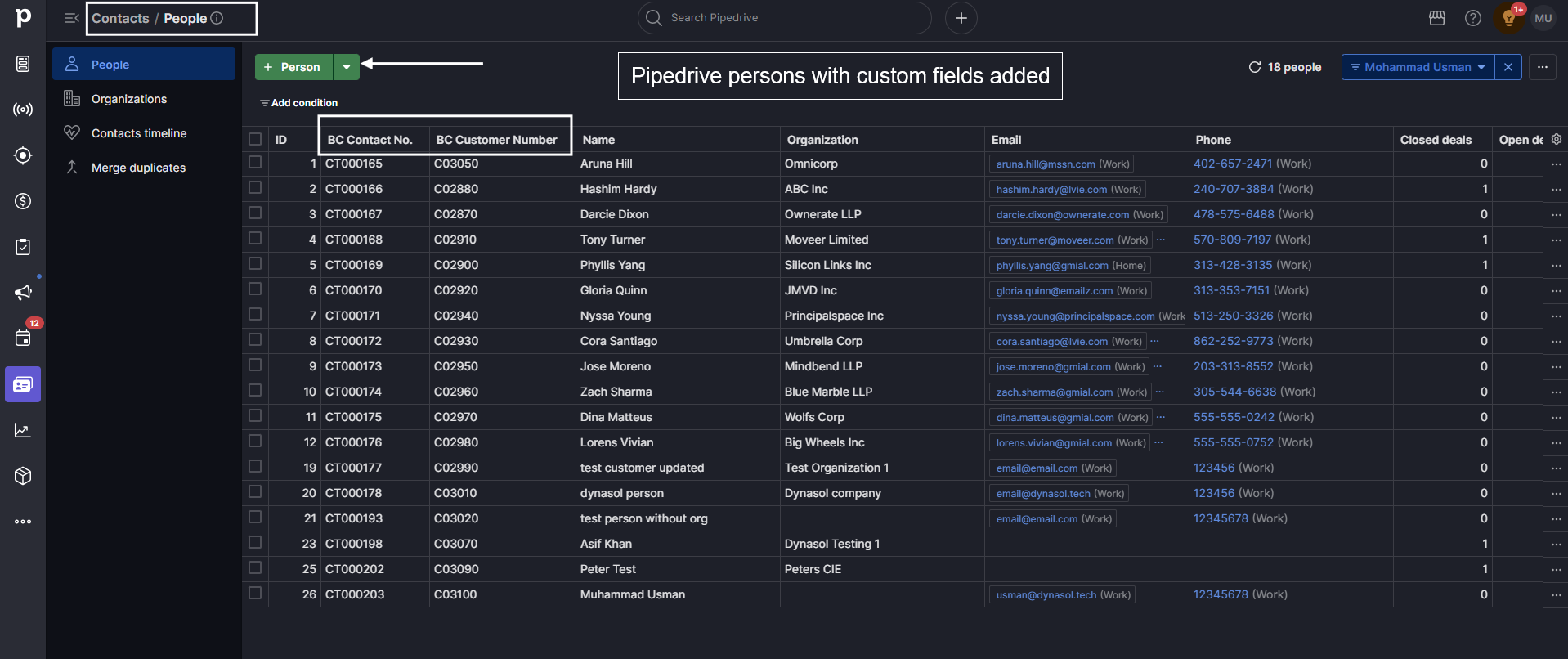Open the live feed radar sidebar icon
This screenshot has width=1568, height=659.
click(23, 110)
